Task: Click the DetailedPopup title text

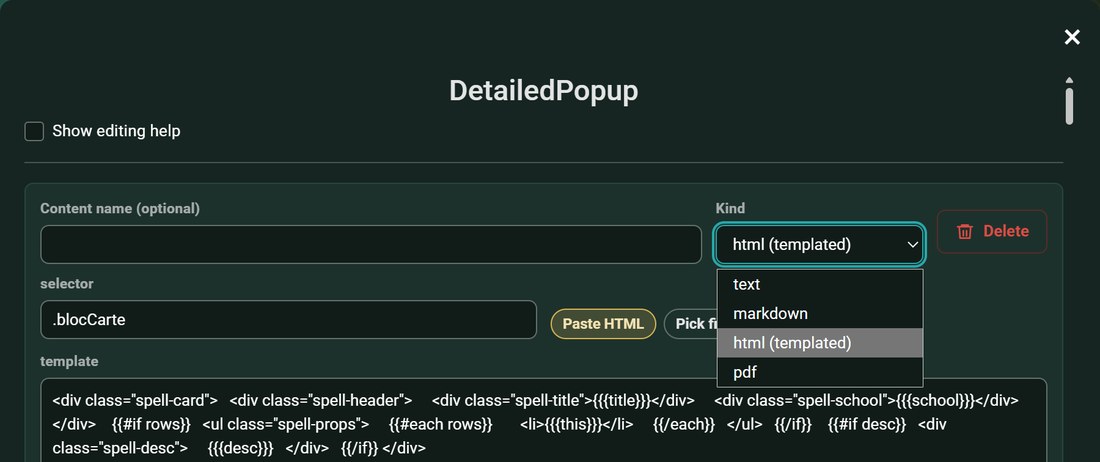Action: click(544, 91)
